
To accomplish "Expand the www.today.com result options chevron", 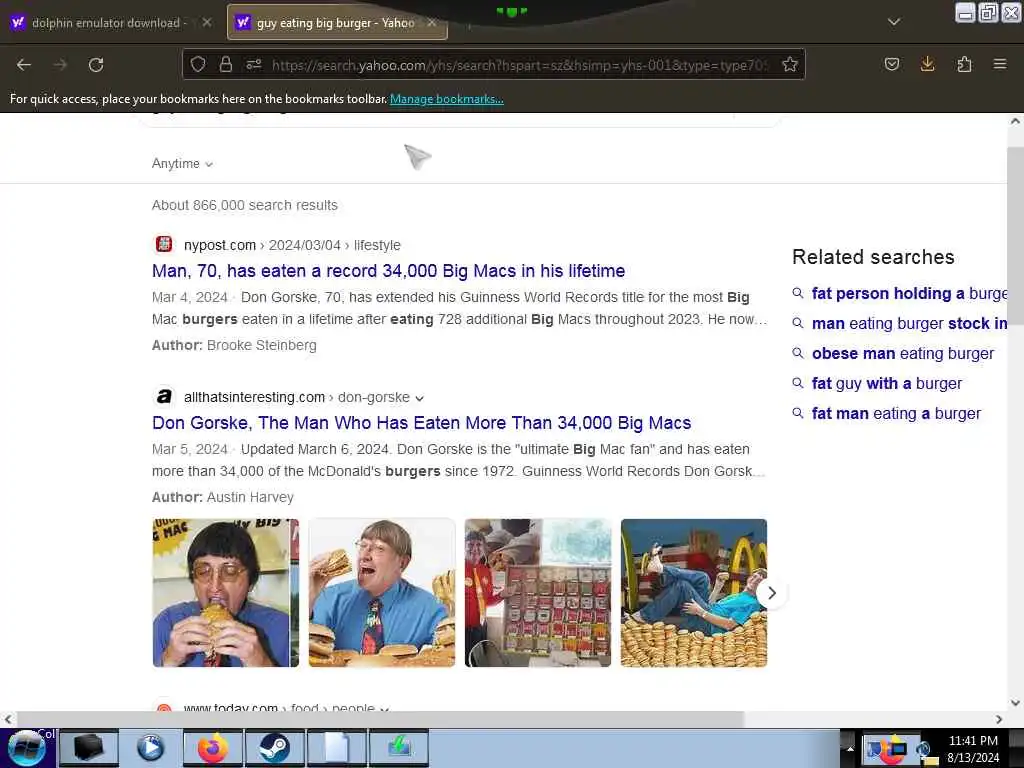I will click(x=384, y=709).
